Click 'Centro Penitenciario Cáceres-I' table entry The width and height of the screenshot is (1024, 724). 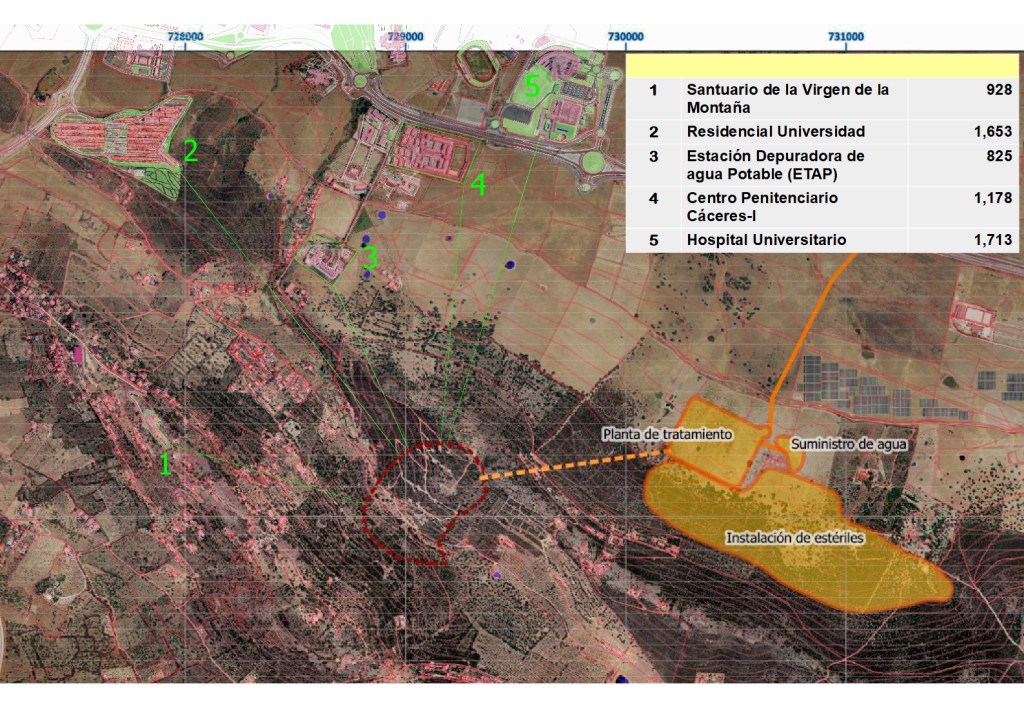click(x=762, y=207)
